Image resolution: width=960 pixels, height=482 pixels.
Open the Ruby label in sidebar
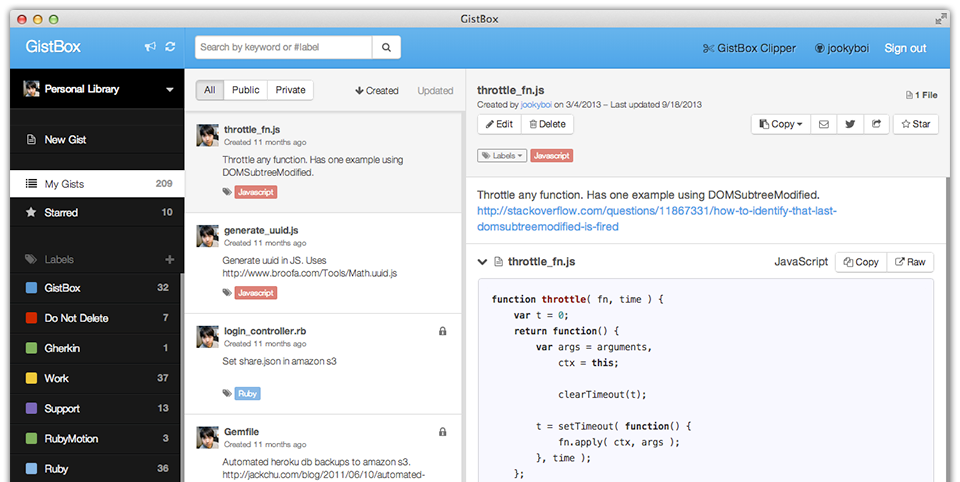click(97, 469)
